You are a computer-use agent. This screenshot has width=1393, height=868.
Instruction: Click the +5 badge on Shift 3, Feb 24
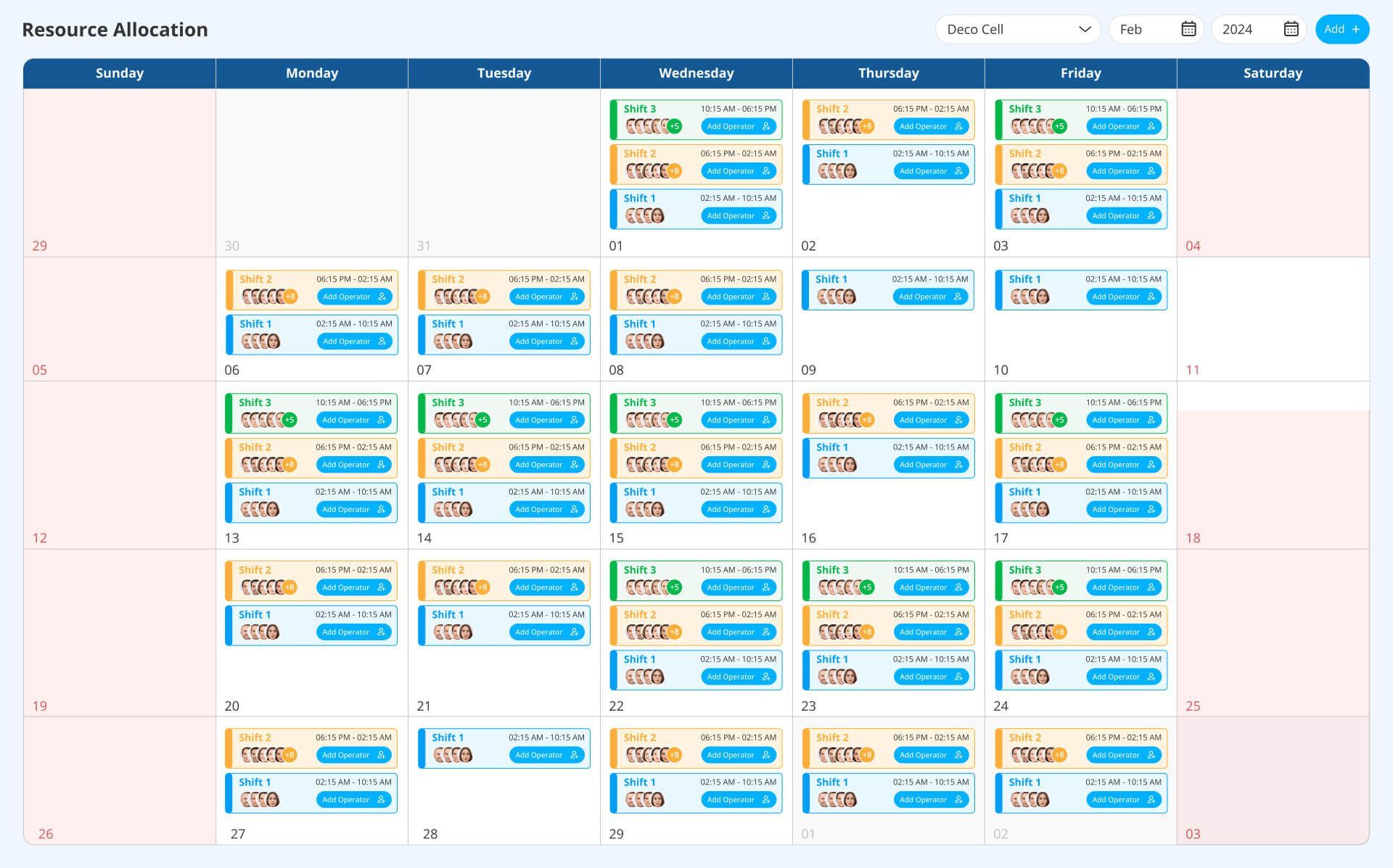1059,587
